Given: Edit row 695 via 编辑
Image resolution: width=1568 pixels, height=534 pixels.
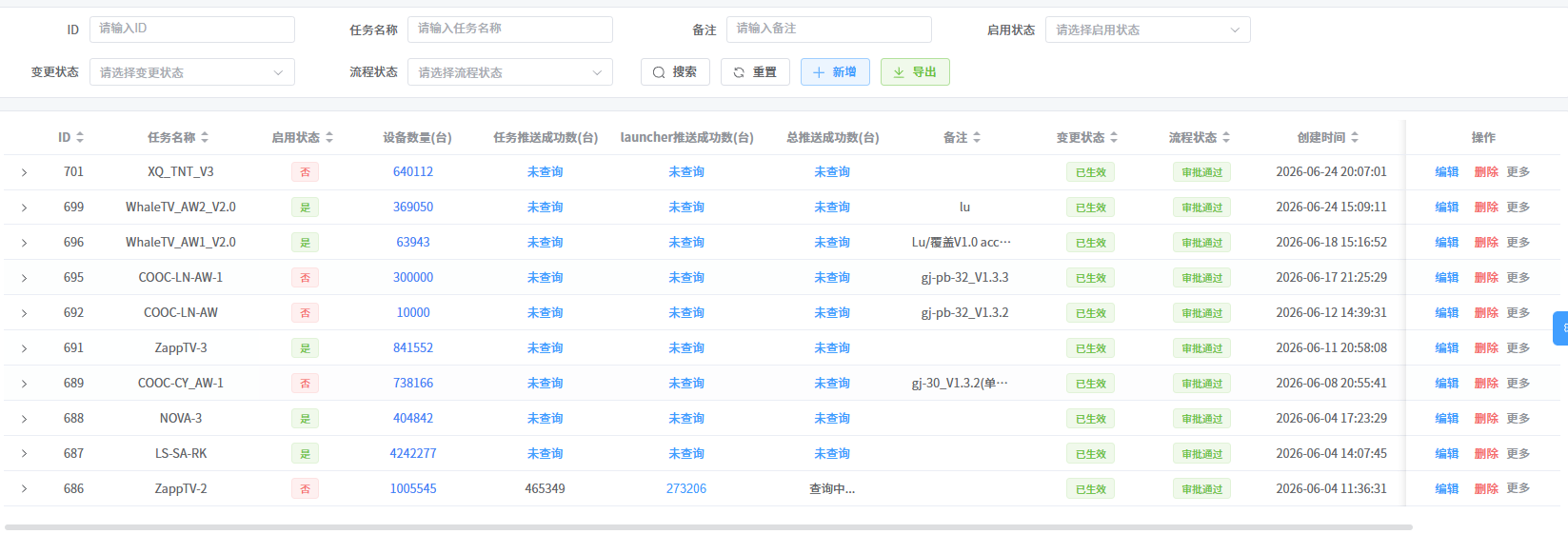Looking at the screenshot, I should click(x=1447, y=278).
